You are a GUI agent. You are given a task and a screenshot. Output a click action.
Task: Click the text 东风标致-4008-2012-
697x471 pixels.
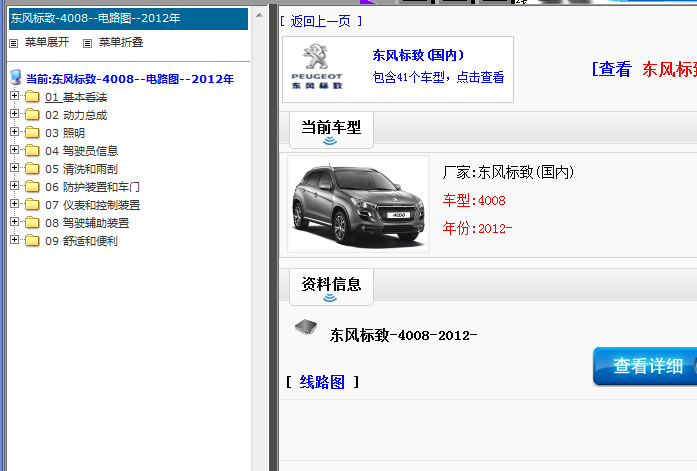(x=403, y=335)
